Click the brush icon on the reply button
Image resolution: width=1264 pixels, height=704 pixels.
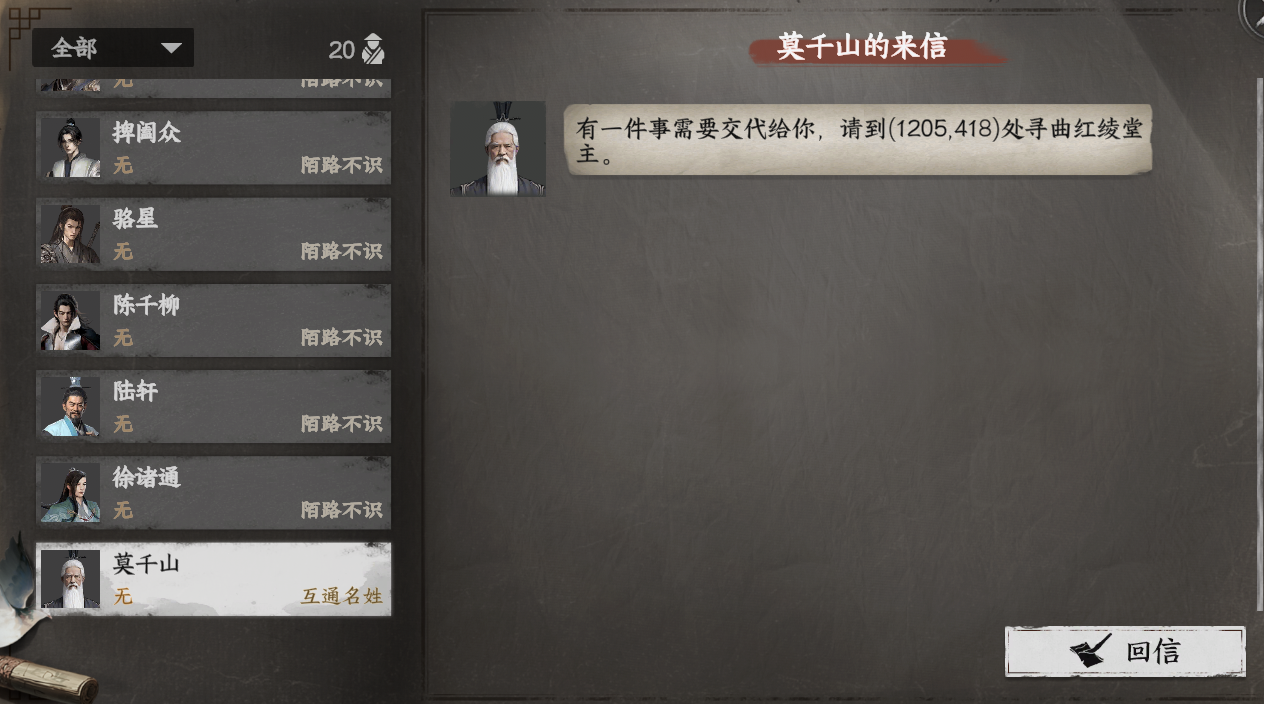[1092, 652]
